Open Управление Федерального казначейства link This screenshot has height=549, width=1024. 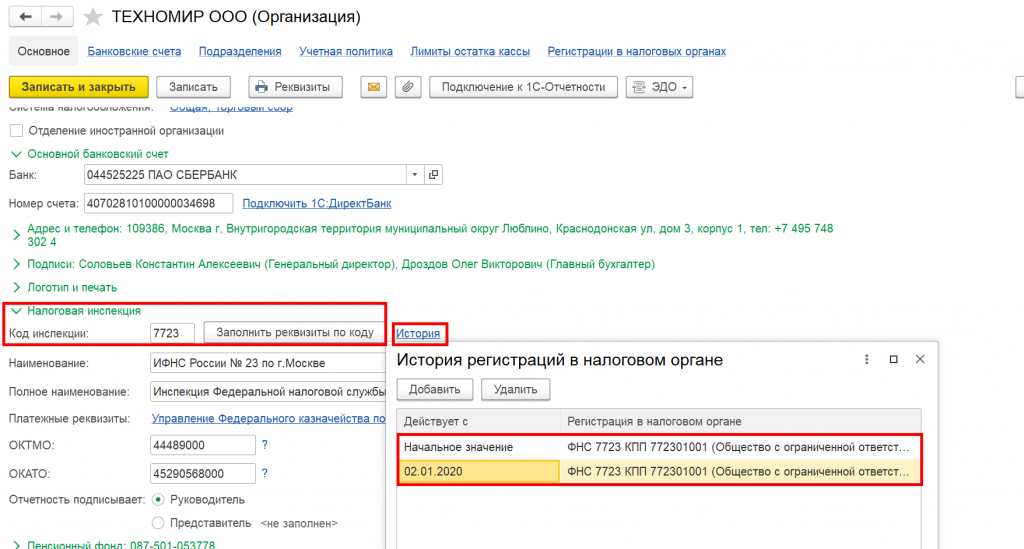tap(268, 418)
